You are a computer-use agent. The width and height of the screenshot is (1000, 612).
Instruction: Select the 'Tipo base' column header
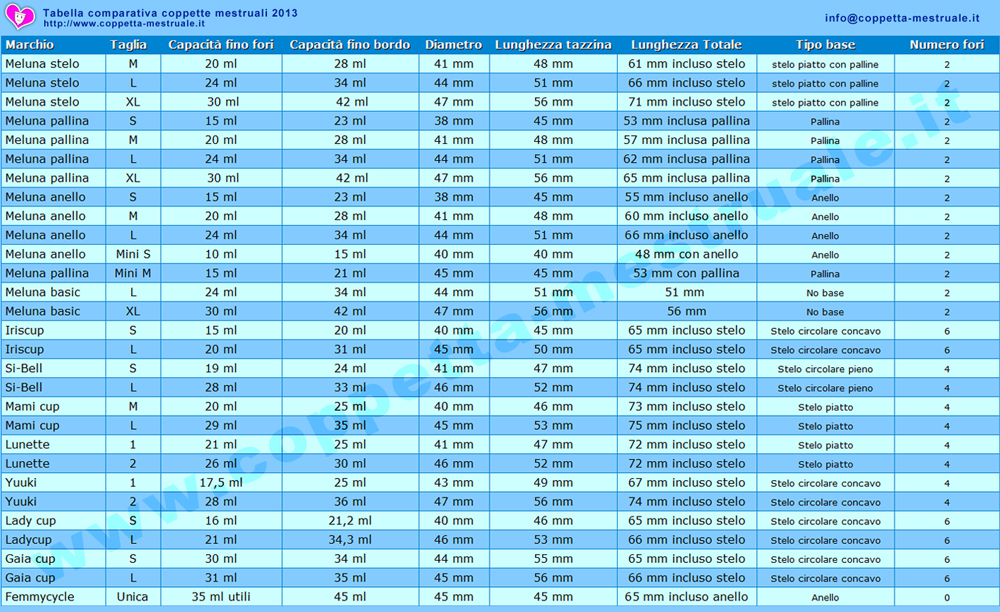pyautogui.click(x=825, y=45)
